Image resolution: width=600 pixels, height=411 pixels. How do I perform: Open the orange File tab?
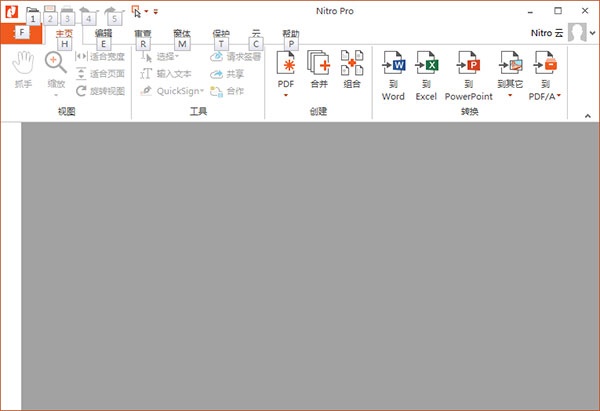(x=21, y=33)
